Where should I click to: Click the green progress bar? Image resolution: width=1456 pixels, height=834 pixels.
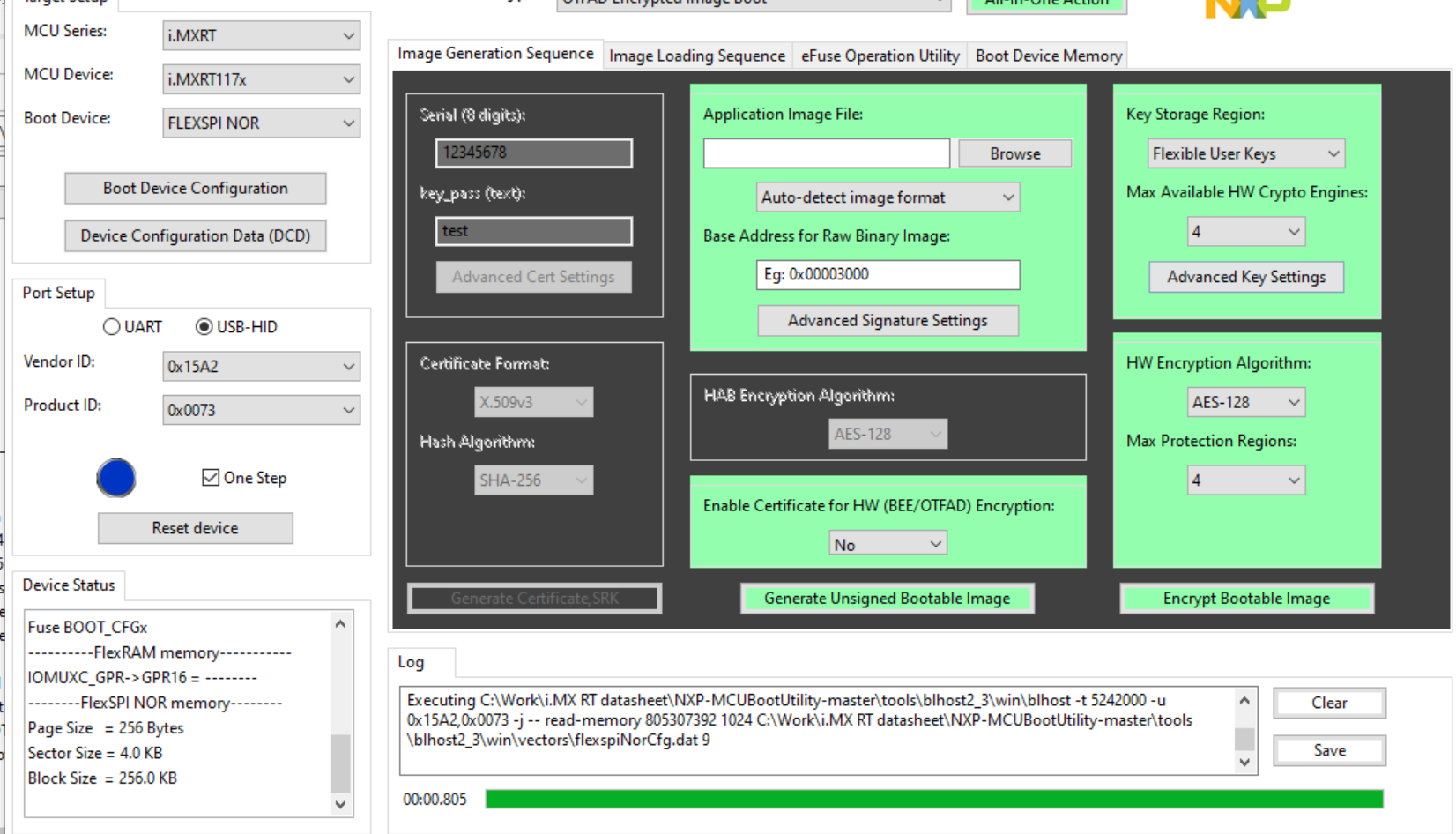point(934,799)
